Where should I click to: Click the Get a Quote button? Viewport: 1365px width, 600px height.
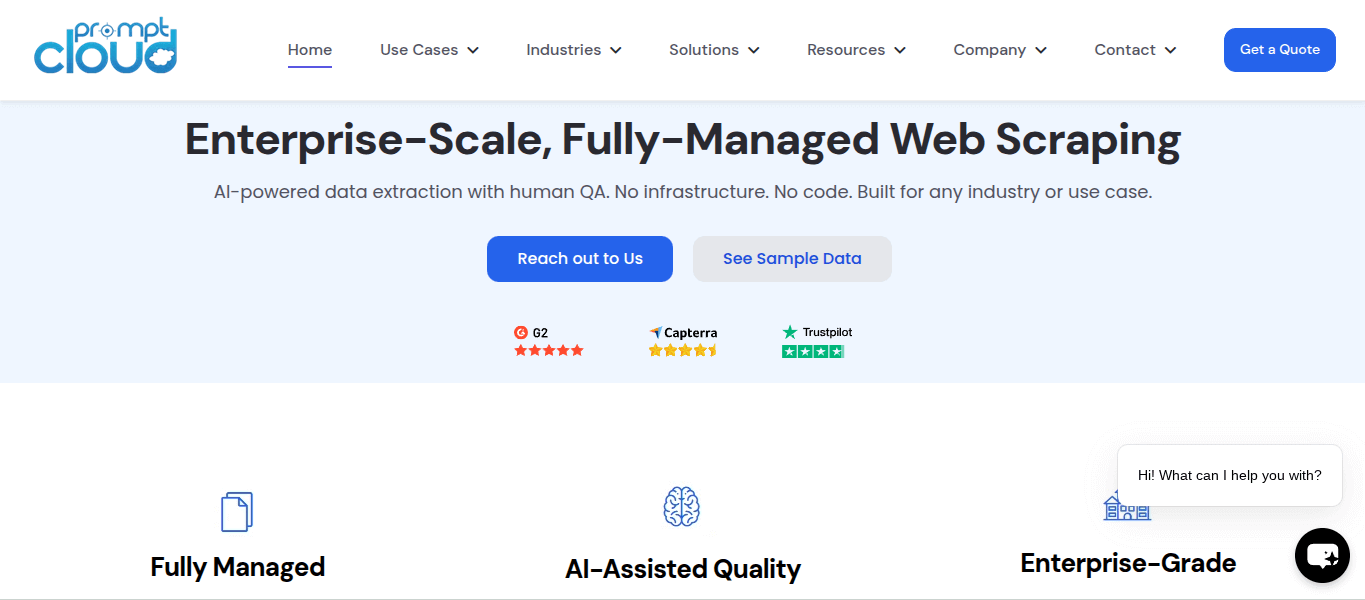[x=1280, y=50]
